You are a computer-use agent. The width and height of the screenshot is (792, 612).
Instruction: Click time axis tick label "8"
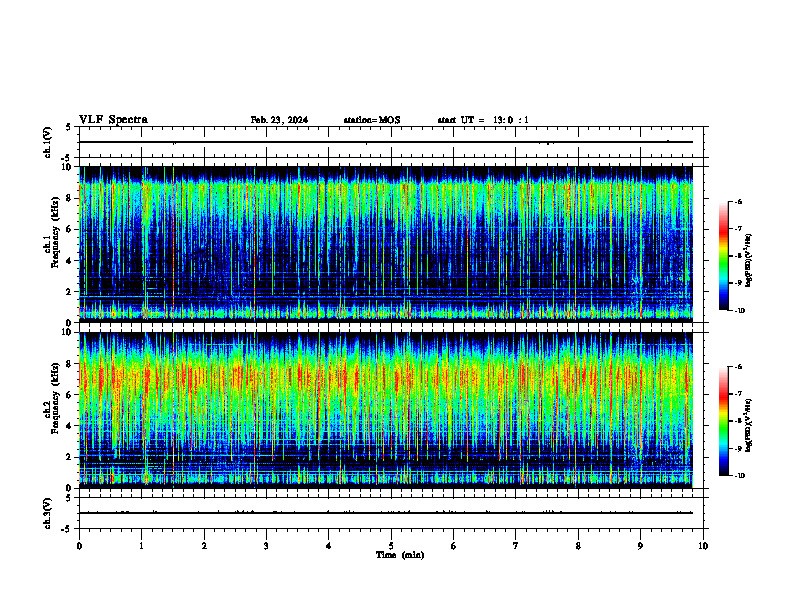click(578, 546)
